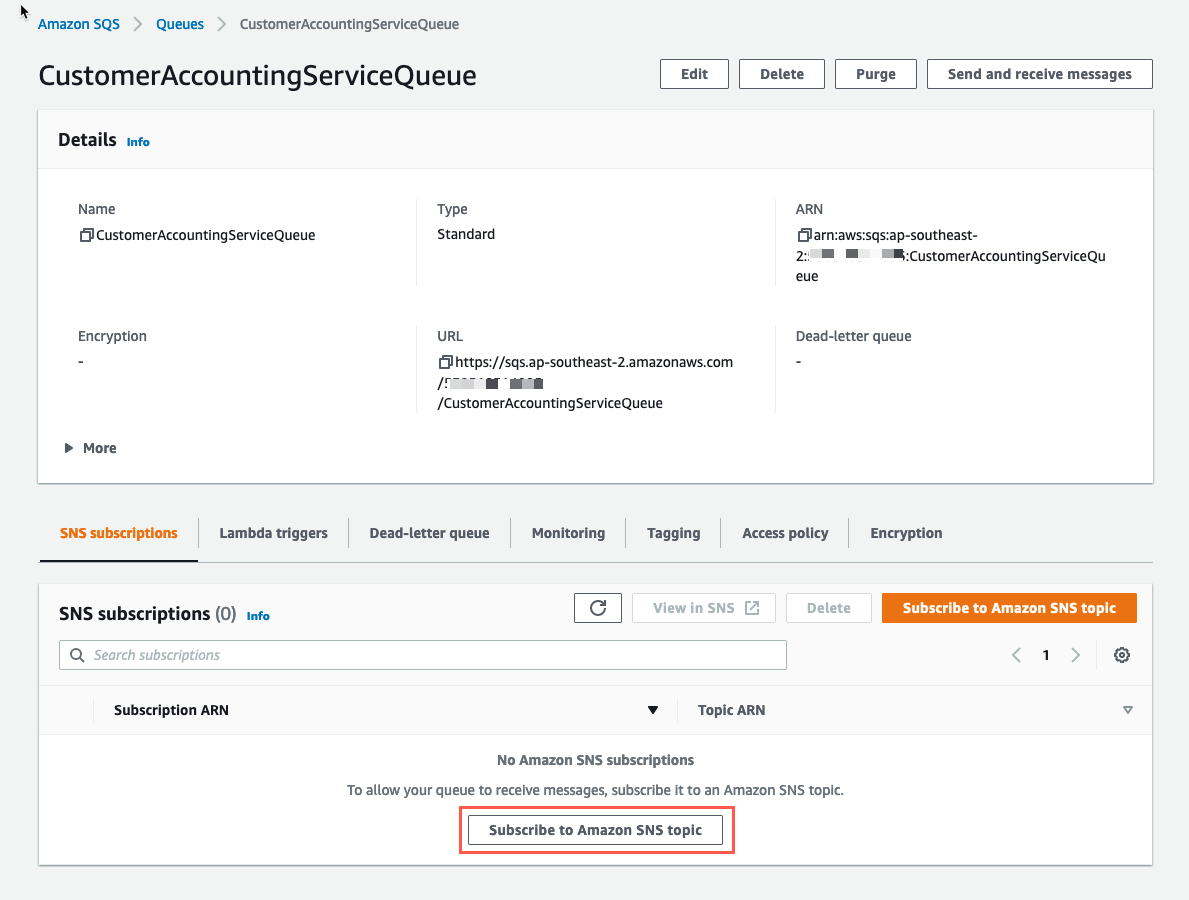This screenshot has height=900, width=1189.
Task: Click View in SNS button
Action: click(704, 608)
